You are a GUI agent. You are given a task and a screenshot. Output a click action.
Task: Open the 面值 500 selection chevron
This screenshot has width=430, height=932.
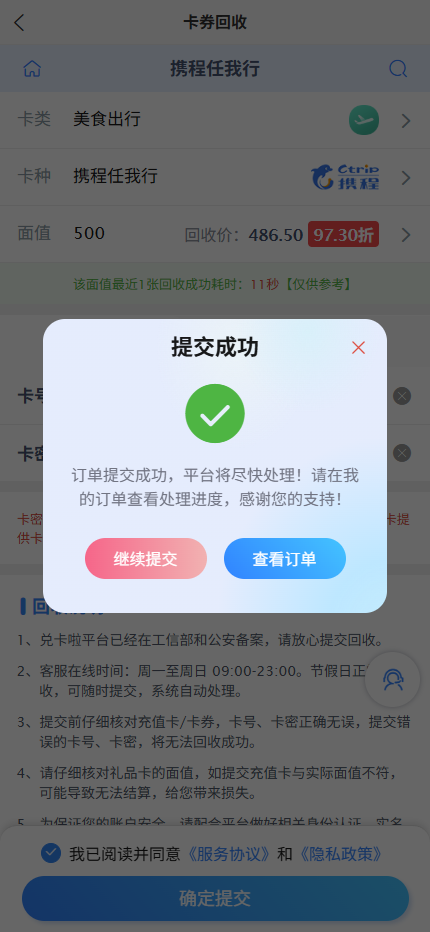[x=406, y=235]
